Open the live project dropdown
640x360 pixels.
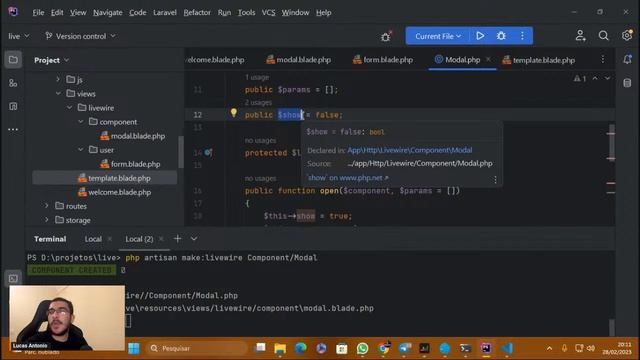click(x=19, y=36)
